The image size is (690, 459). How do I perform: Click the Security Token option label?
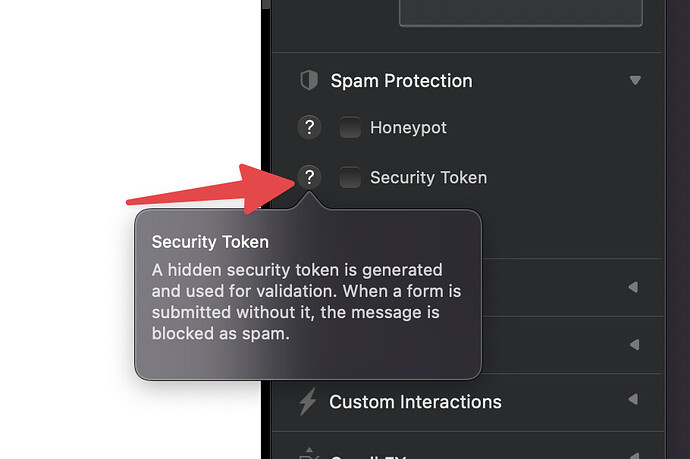tap(428, 178)
